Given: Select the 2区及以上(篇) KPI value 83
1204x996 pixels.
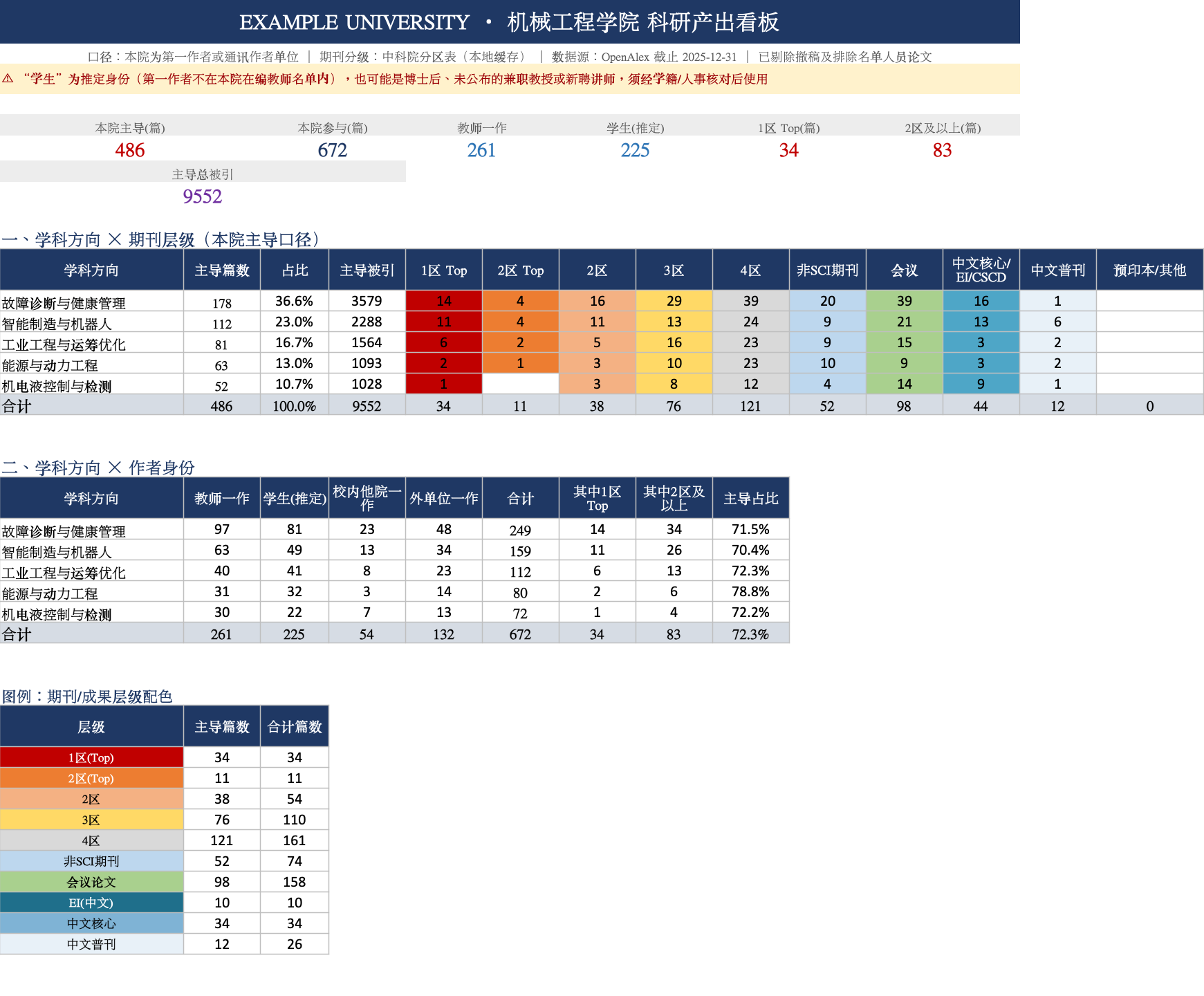Looking at the screenshot, I should pos(943,150).
